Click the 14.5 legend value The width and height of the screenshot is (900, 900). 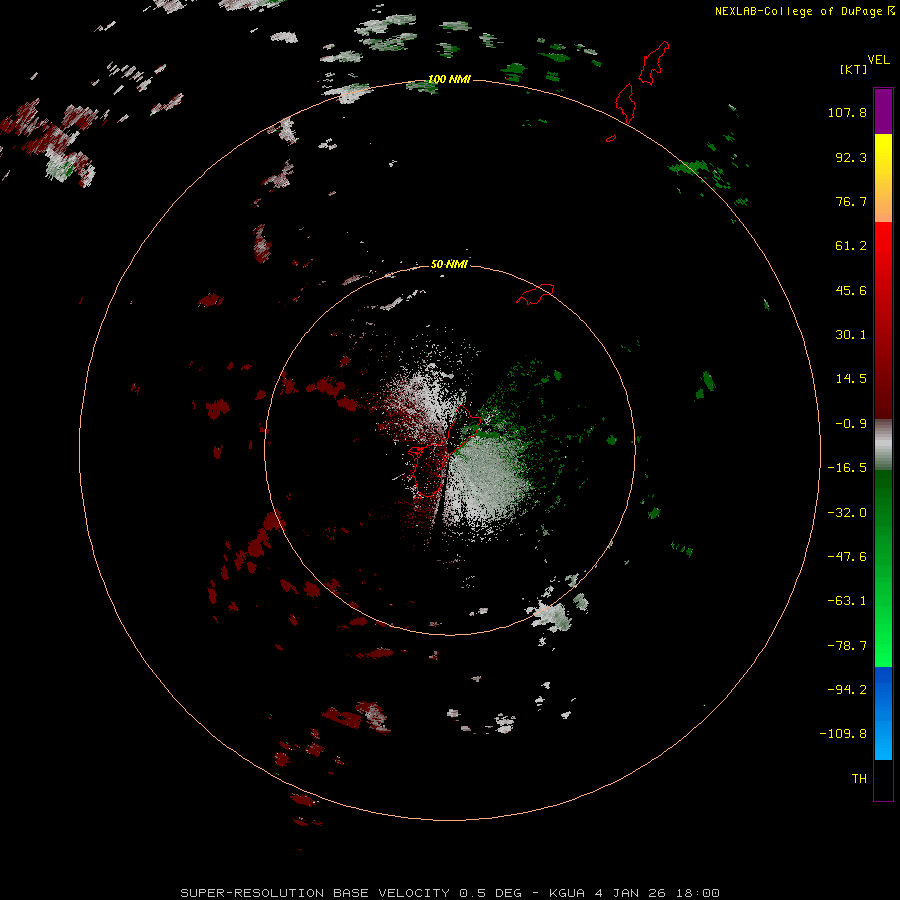[x=851, y=379]
